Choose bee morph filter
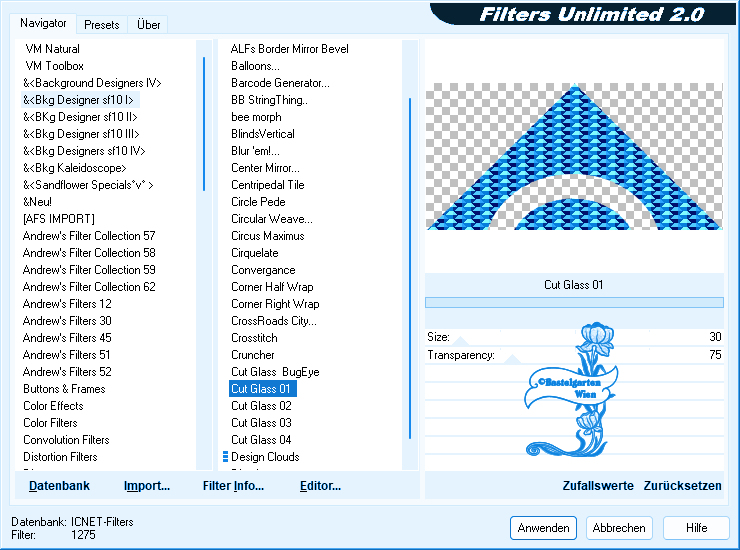Viewport: 740px width, 550px height. pos(256,117)
